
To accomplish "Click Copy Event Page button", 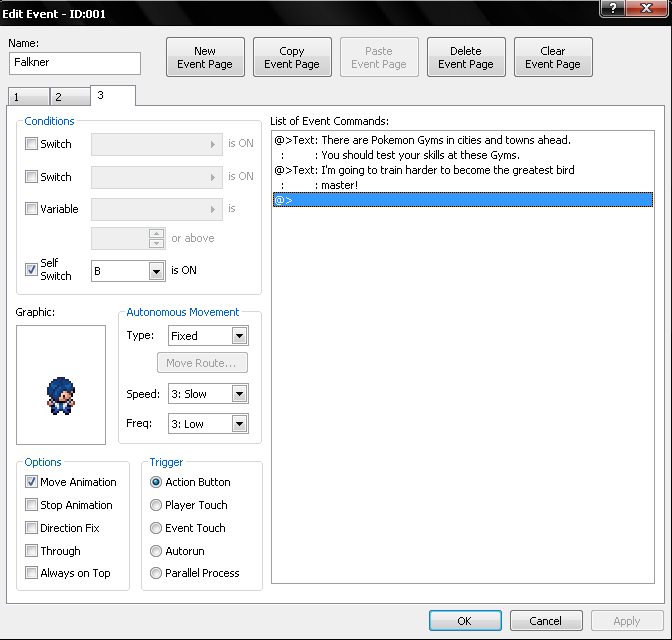I will coord(292,57).
